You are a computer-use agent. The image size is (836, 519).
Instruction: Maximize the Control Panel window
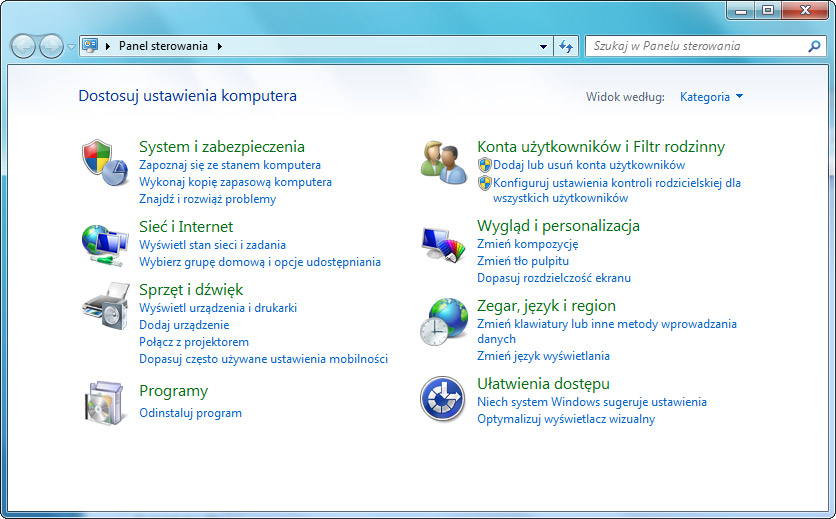point(768,10)
